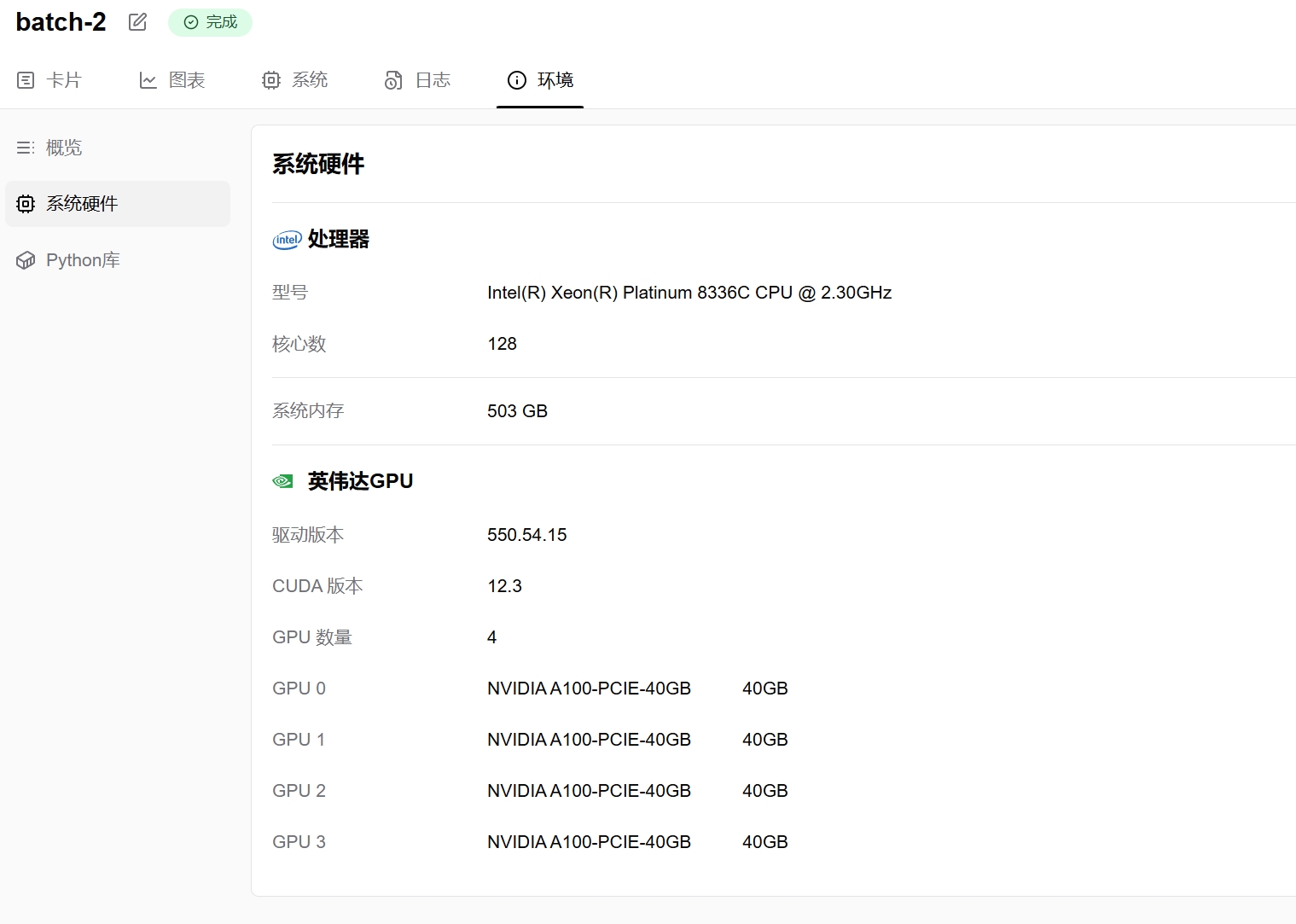Click the info icon on the 环境 tab
This screenshot has width=1296, height=924.
(x=516, y=80)
